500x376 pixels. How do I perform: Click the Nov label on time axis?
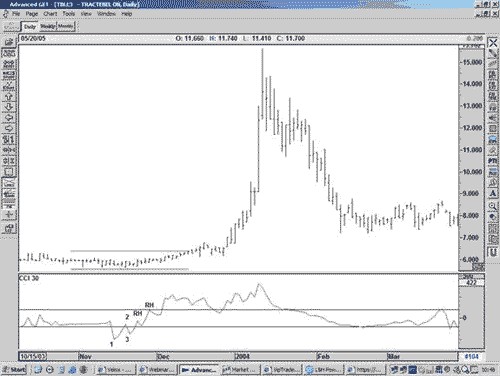coord(85,356)
